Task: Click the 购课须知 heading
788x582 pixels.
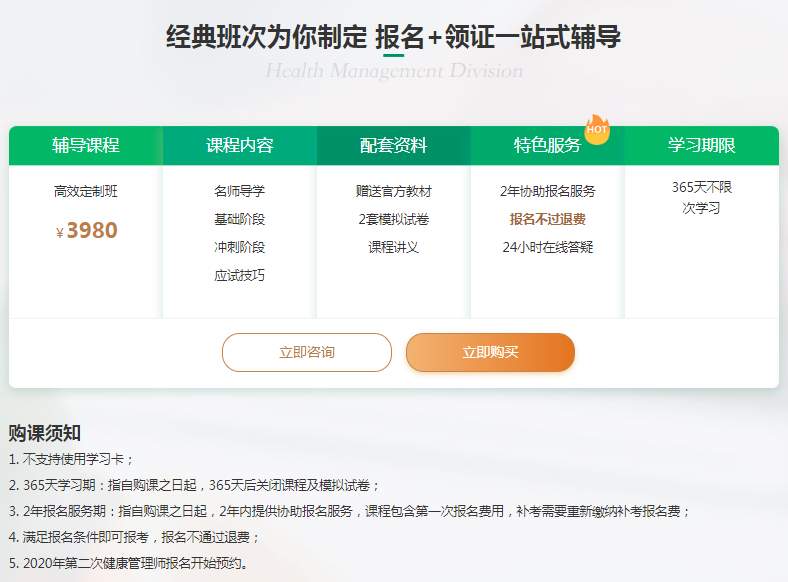Action: pos(45,433)
